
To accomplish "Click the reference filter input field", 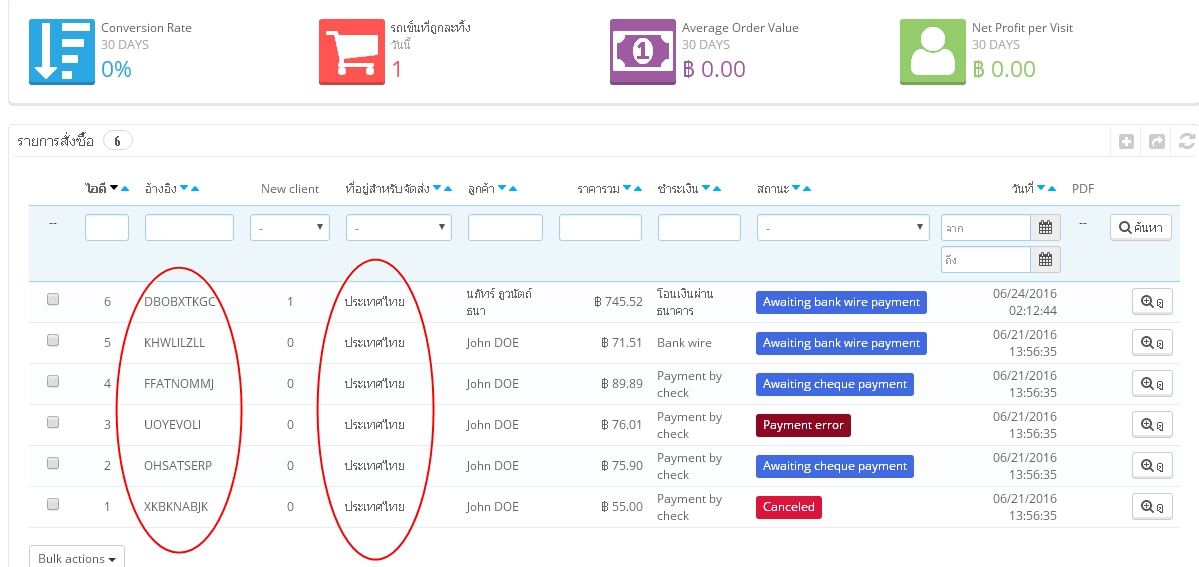I will (189, 227).
